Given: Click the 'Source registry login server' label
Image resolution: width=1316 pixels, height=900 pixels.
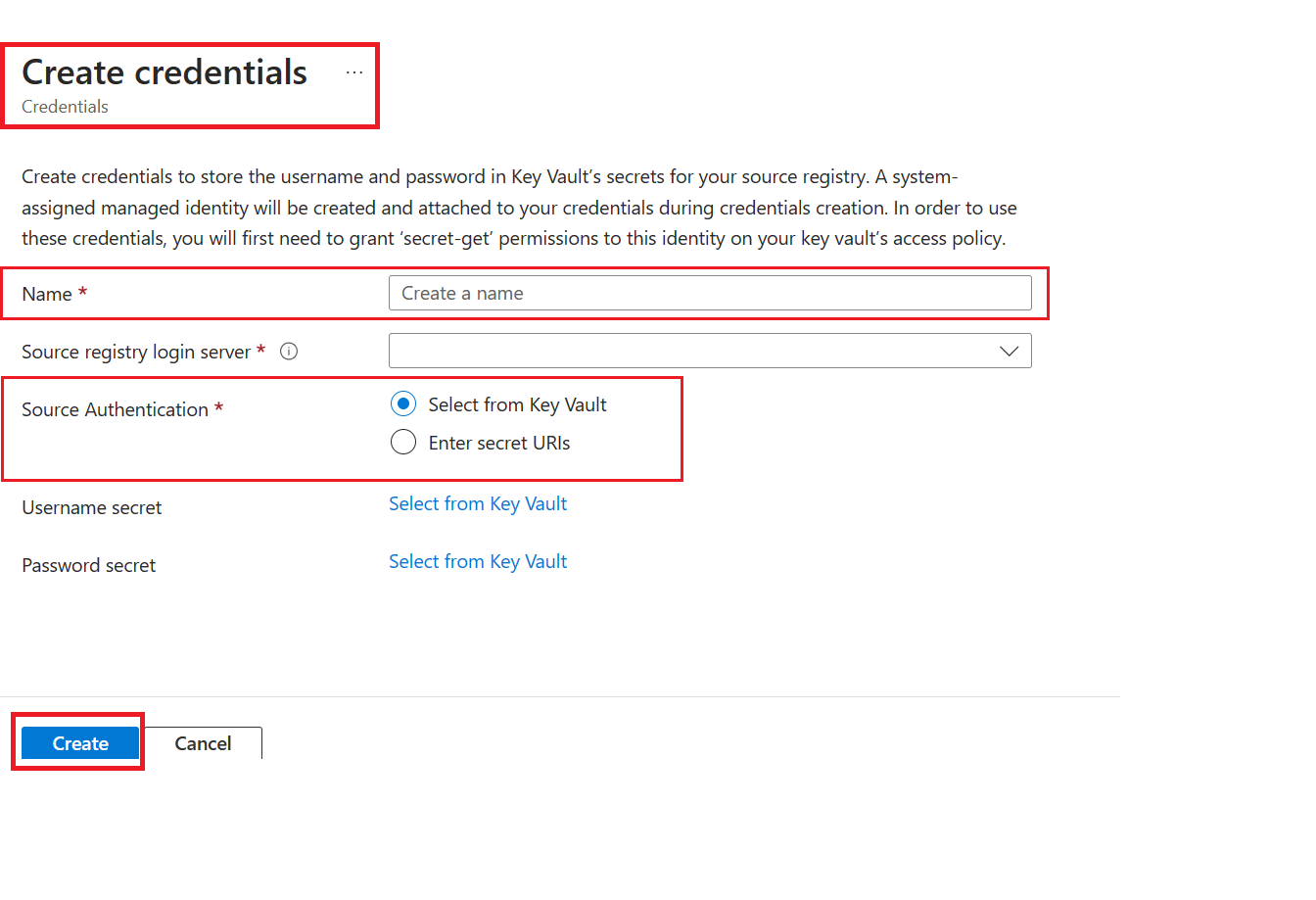Looking at the screenshot, I should [136, 352].
